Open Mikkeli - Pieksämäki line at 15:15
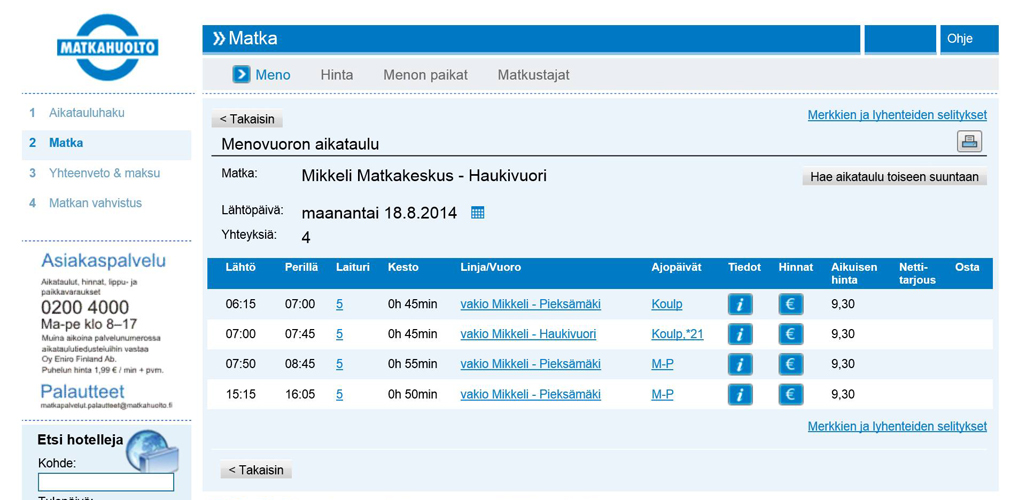This screenshot has width=1026, height=500. click(x=531, y=395)
